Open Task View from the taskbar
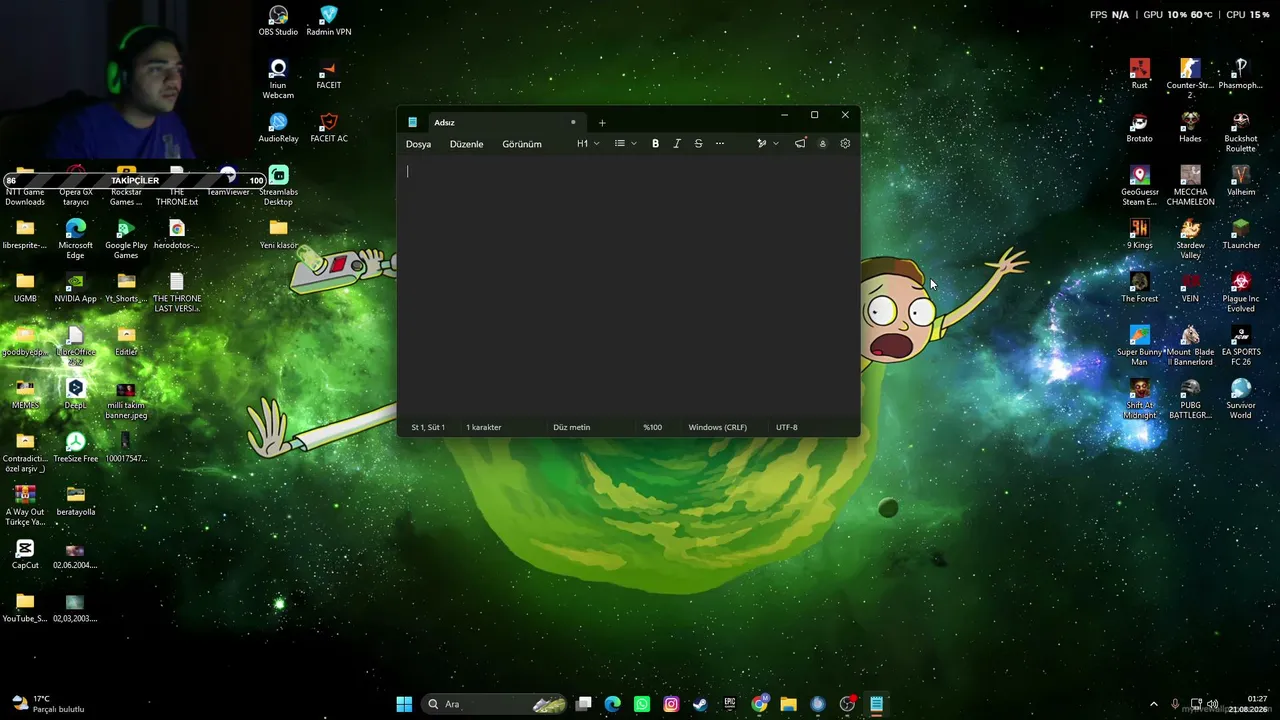 pyautogui.click(x=584, y=704)
